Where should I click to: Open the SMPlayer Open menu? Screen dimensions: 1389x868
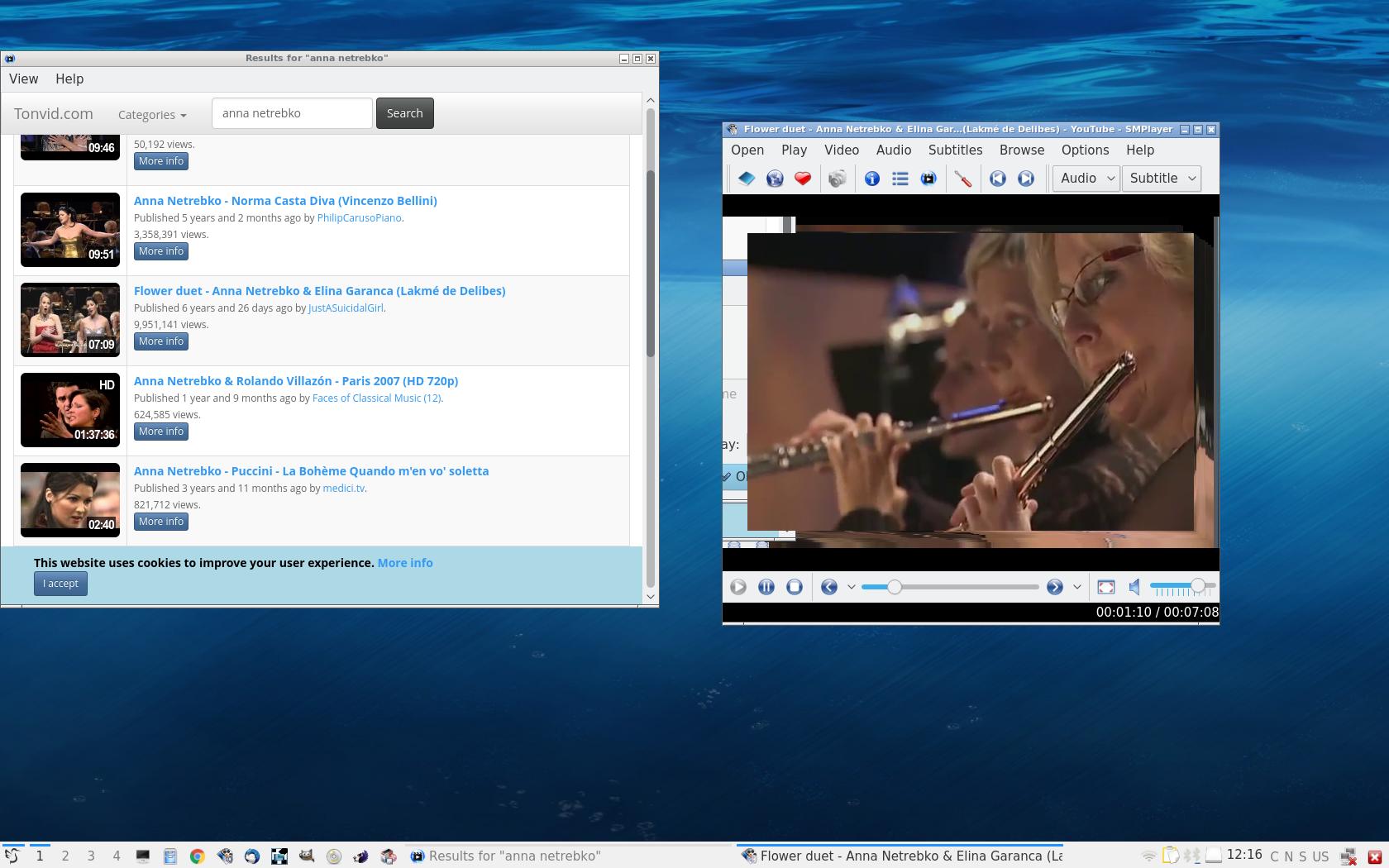point(747,150)
